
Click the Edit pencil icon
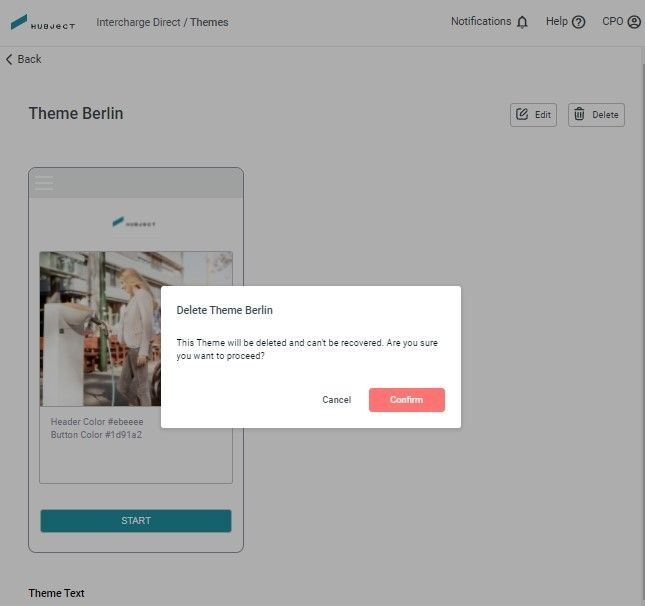pos(522,114)
